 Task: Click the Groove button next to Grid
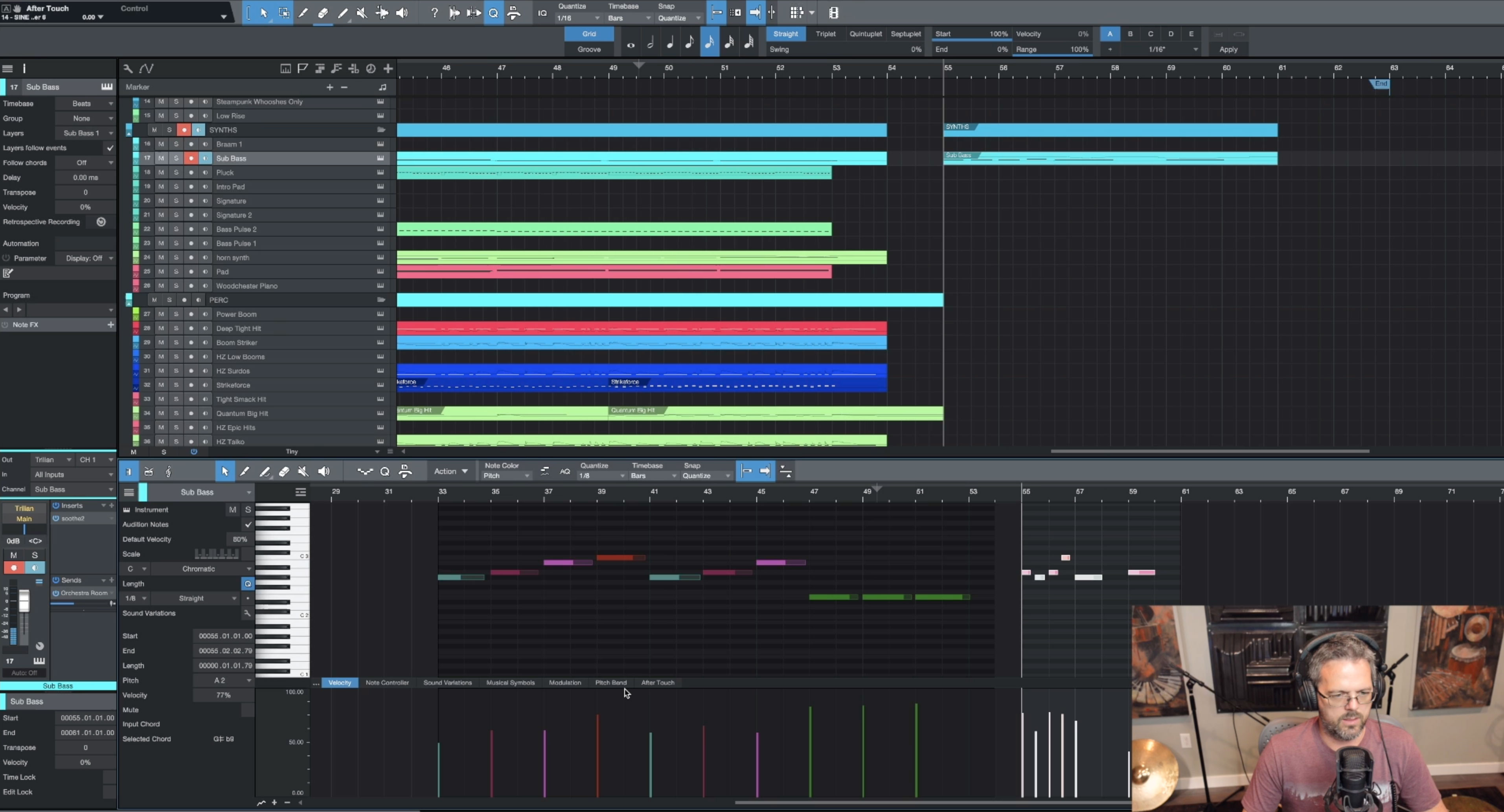(x=590, y=49)
